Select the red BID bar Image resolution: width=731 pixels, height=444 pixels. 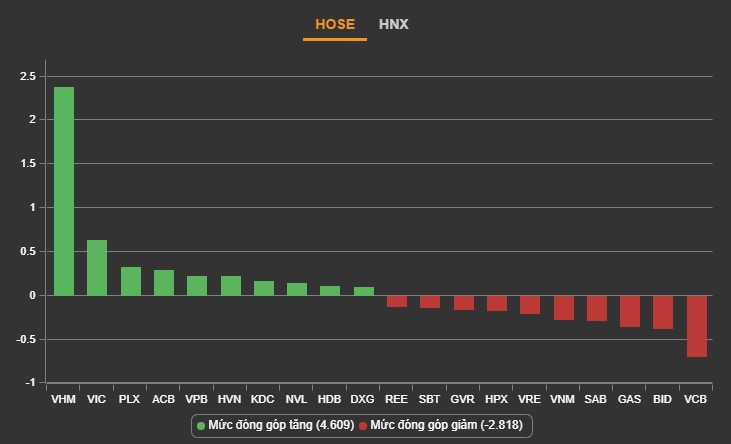663,312
